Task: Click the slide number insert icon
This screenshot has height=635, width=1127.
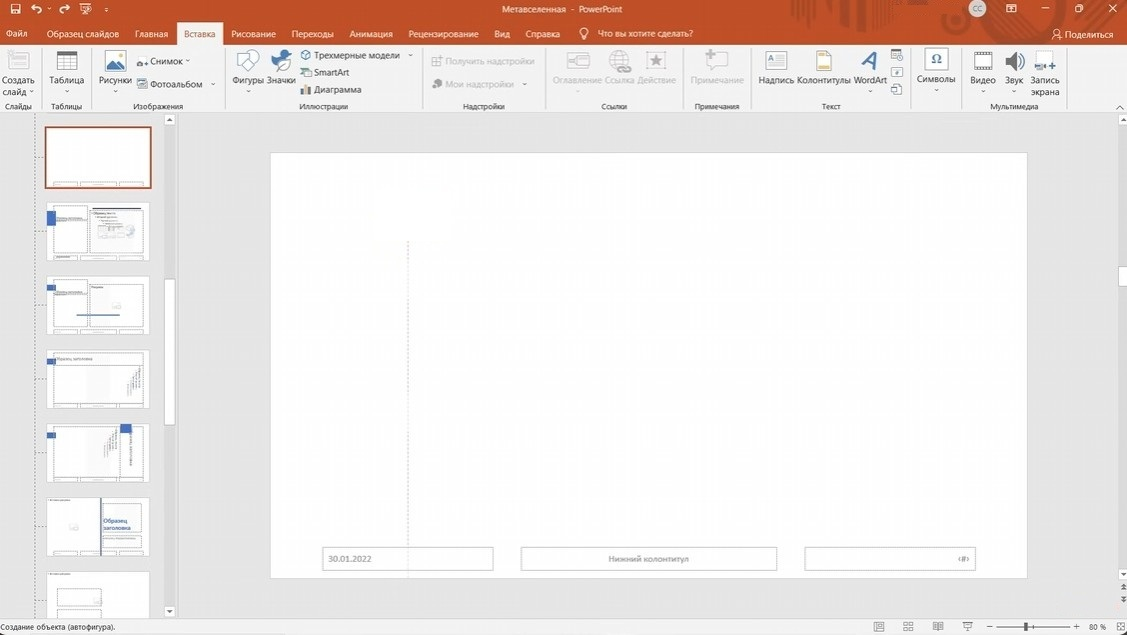Action: coord(896,73)
